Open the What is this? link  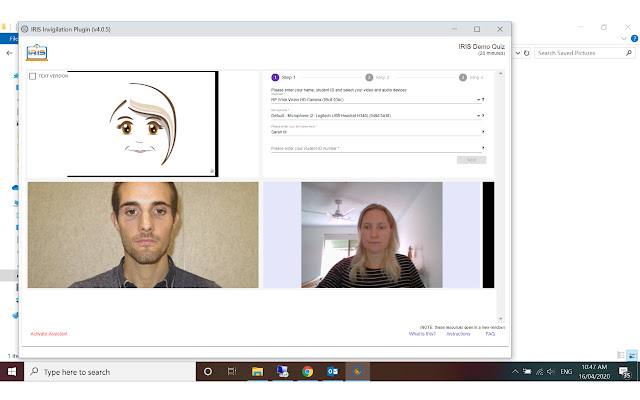click(x=422, y=334)
